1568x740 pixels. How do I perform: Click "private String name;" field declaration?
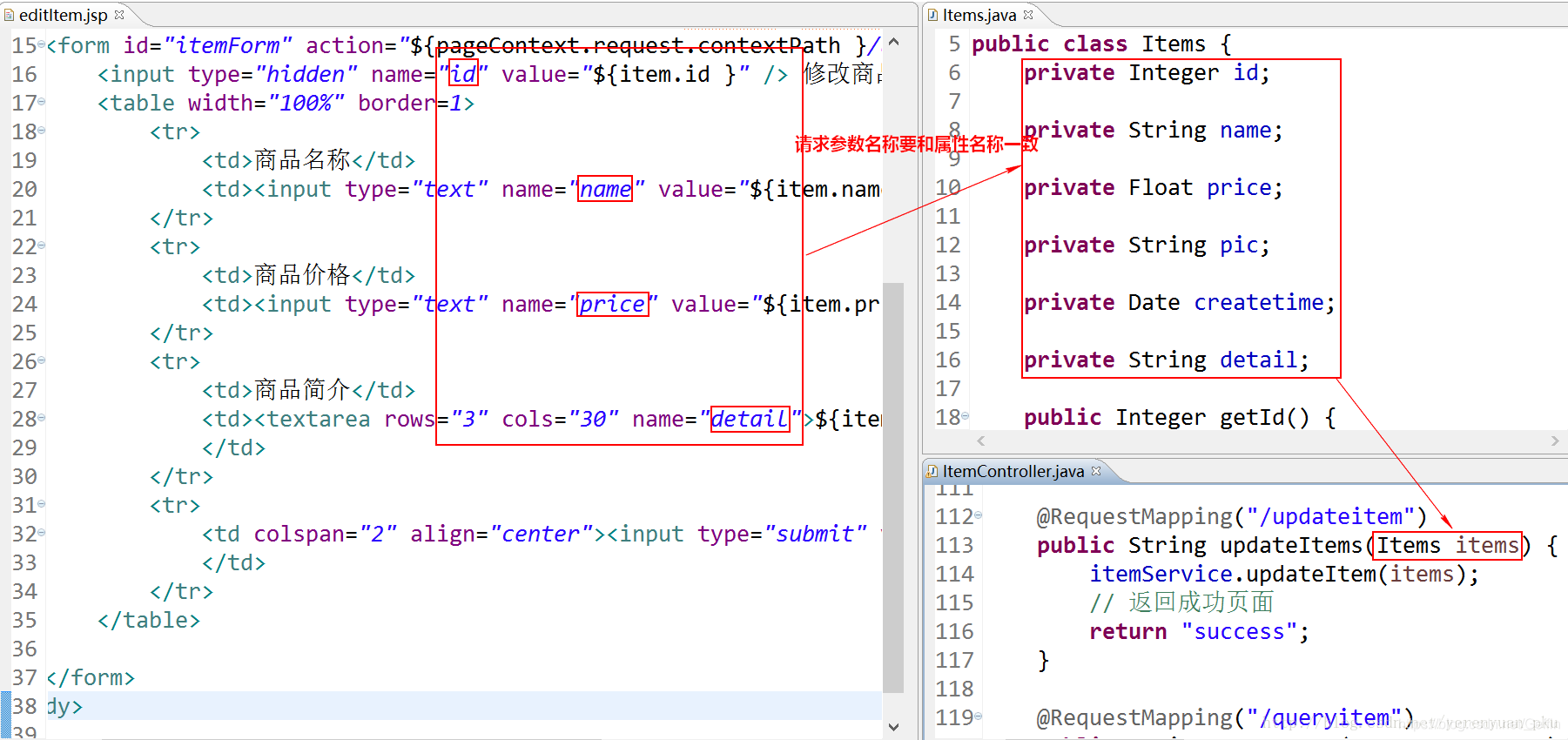click(1154, 130)
